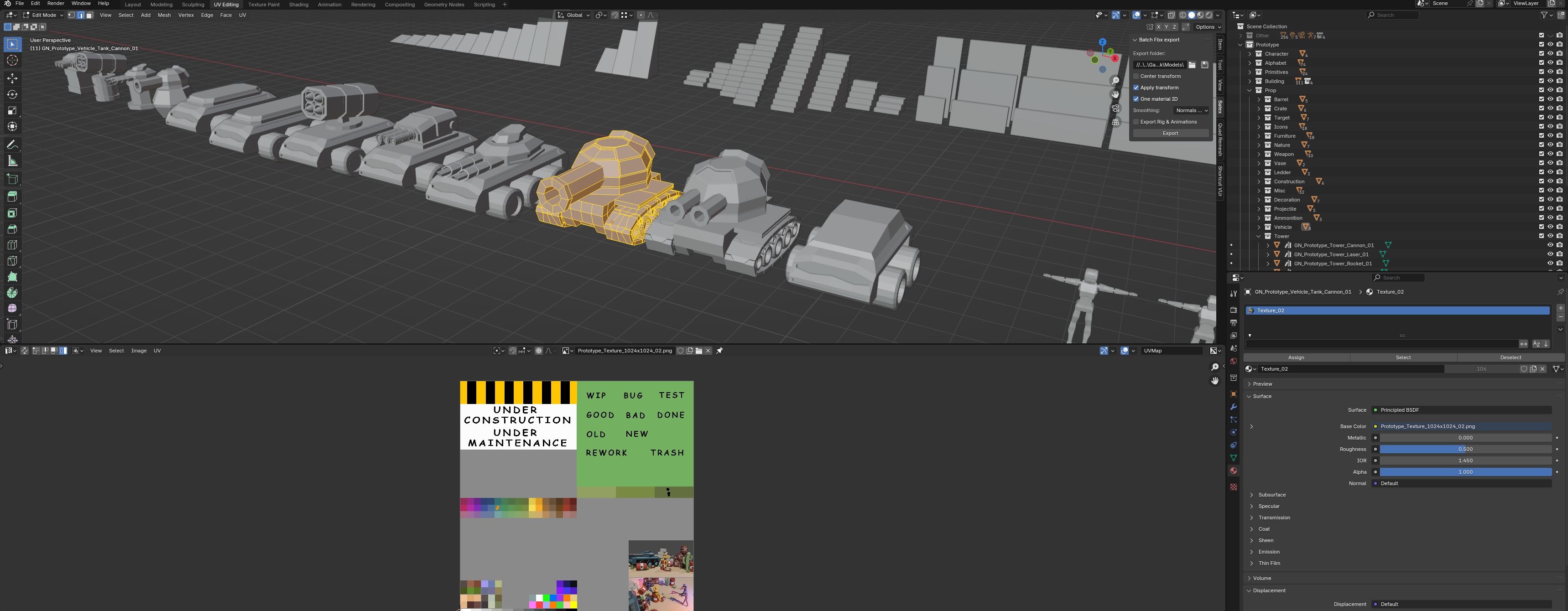Click the Export button in Batch Fbx export

(x=1170, y=133)
